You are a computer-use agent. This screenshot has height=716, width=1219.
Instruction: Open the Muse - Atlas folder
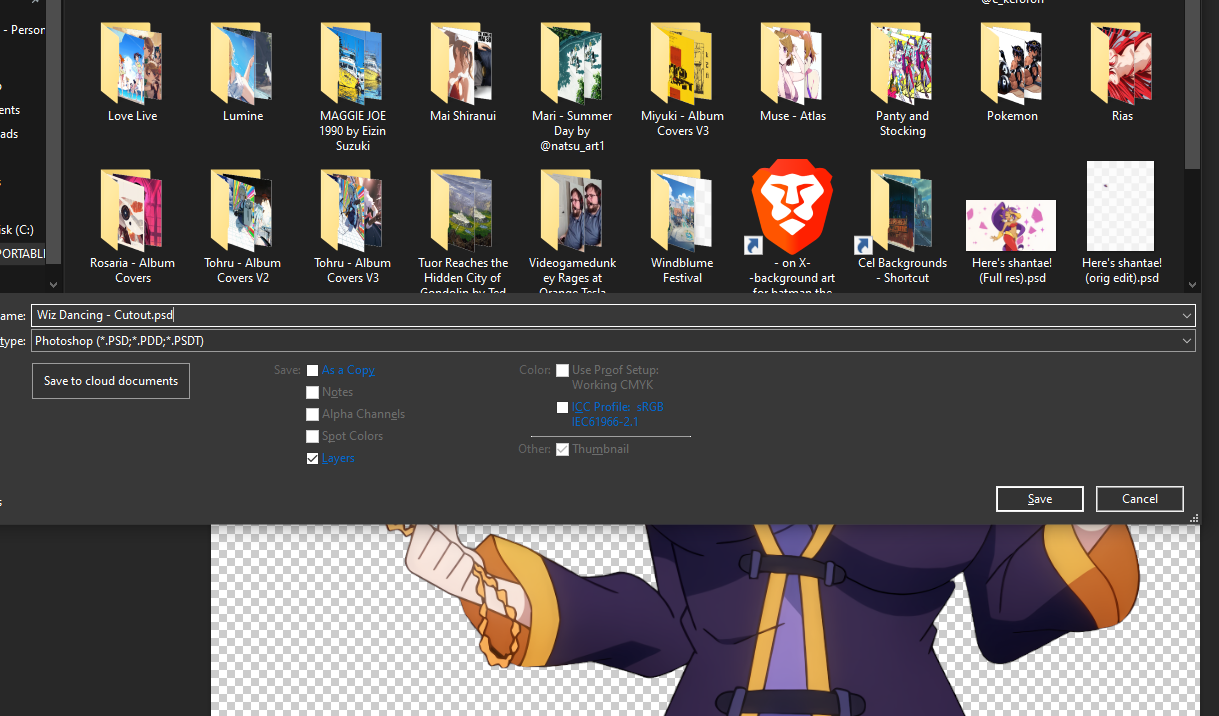click(x=793, y=64)
